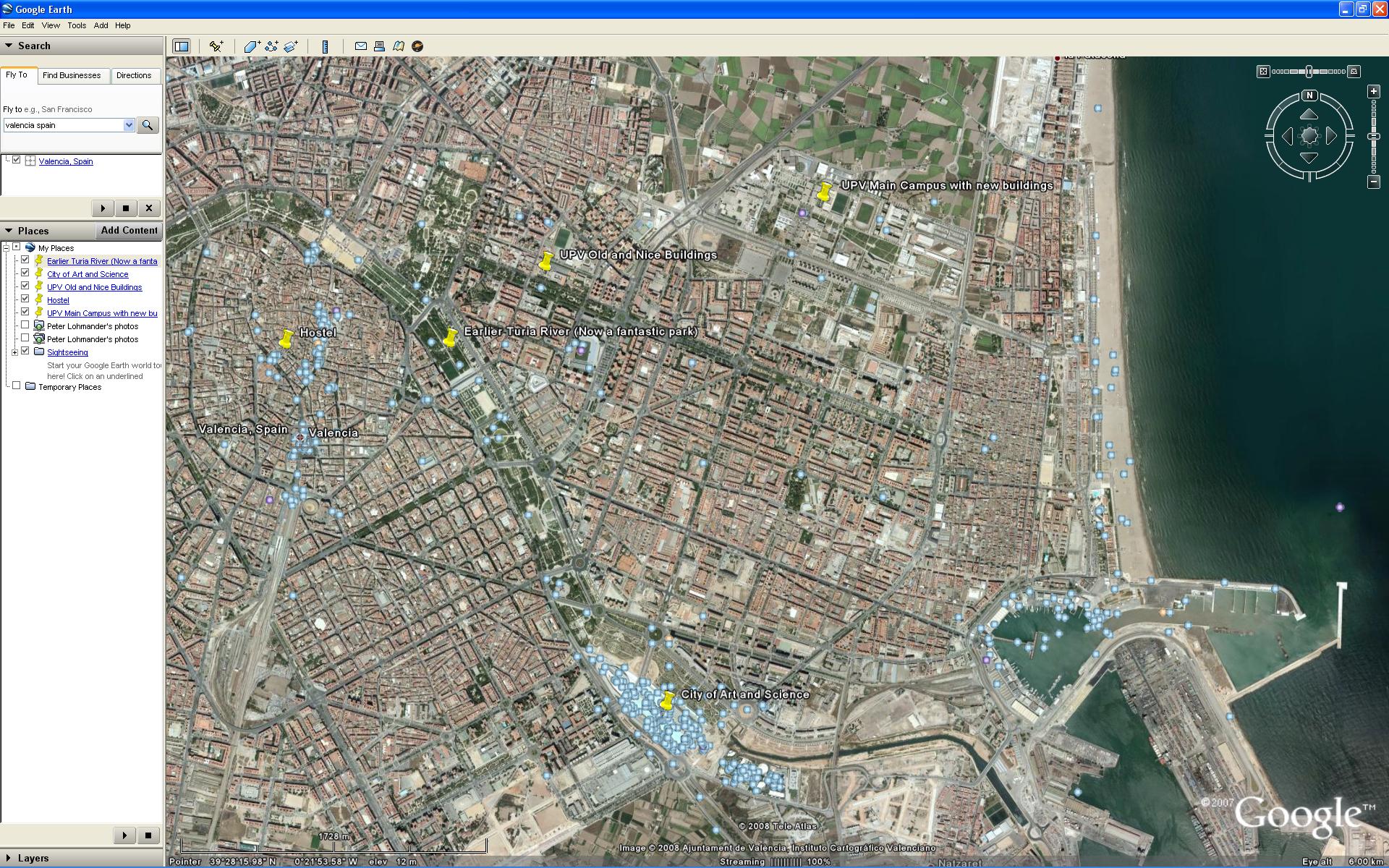Click tilt reset top-down view icon
Screen dimensions: 1389x868
1263,72
